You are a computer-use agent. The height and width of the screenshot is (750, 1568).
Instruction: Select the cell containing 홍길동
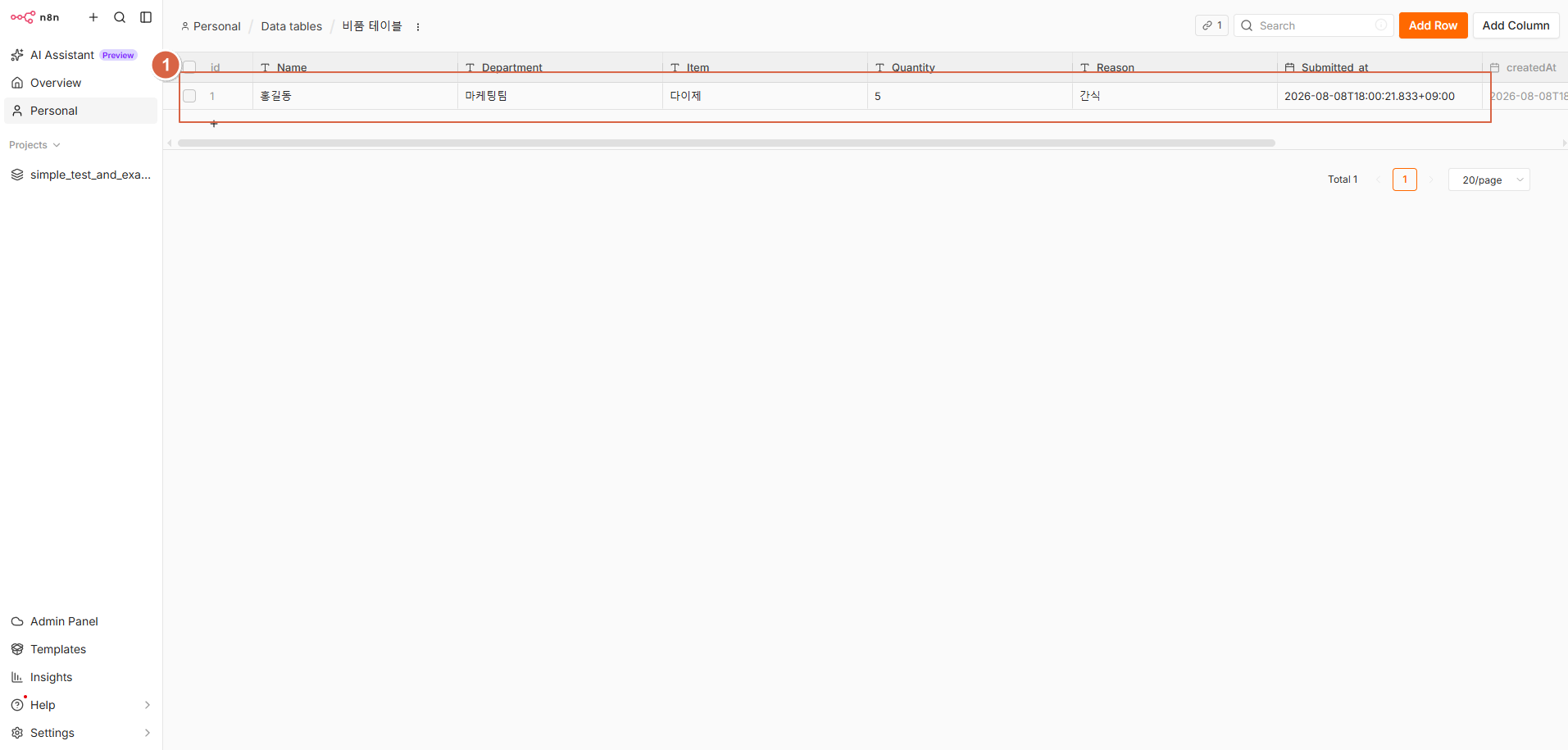pyautogui.click(x=355, y=96)
